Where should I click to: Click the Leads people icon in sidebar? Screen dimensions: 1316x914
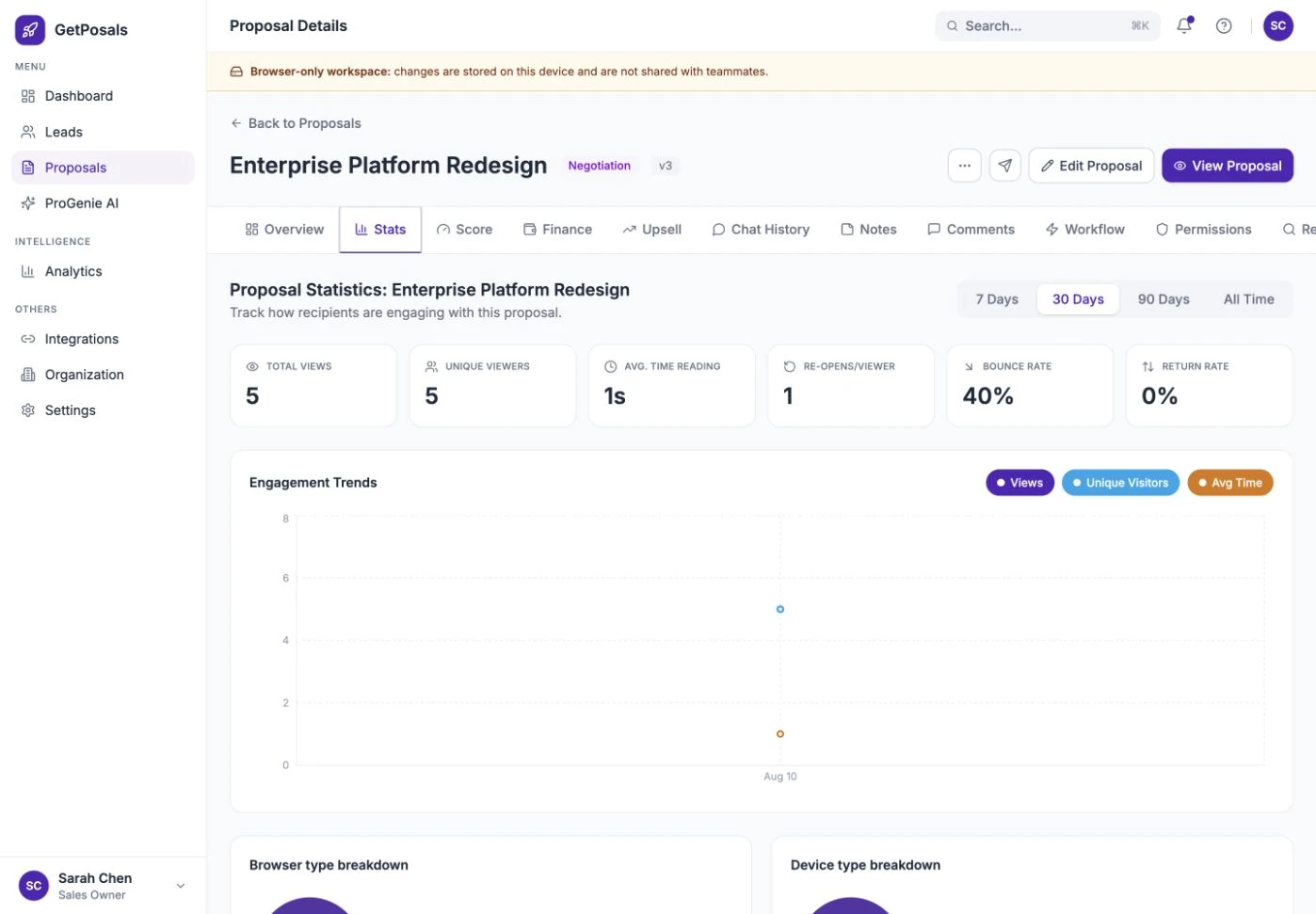click(28, 132)
